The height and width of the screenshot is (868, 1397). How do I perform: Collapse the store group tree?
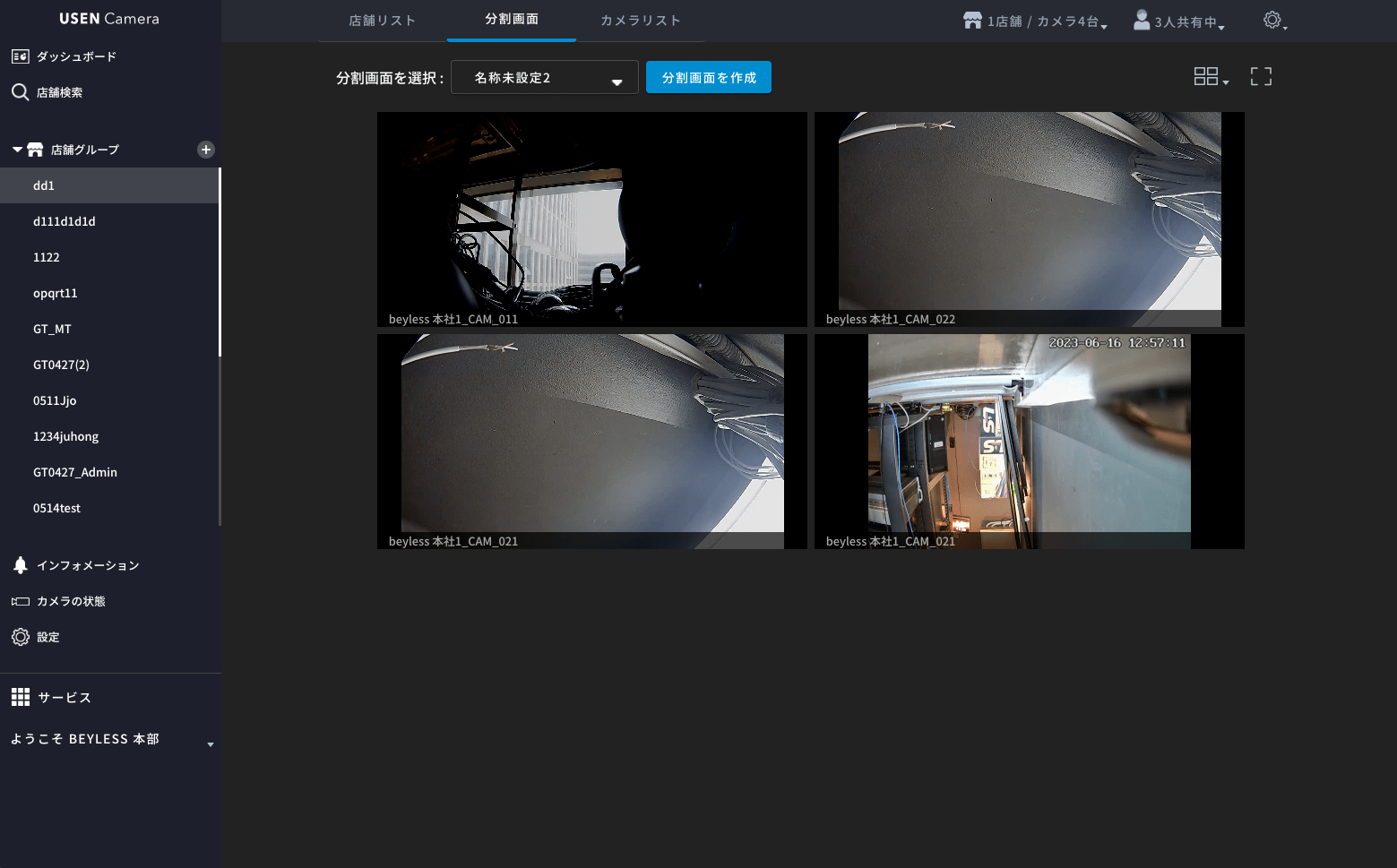(x=17, y=150)
